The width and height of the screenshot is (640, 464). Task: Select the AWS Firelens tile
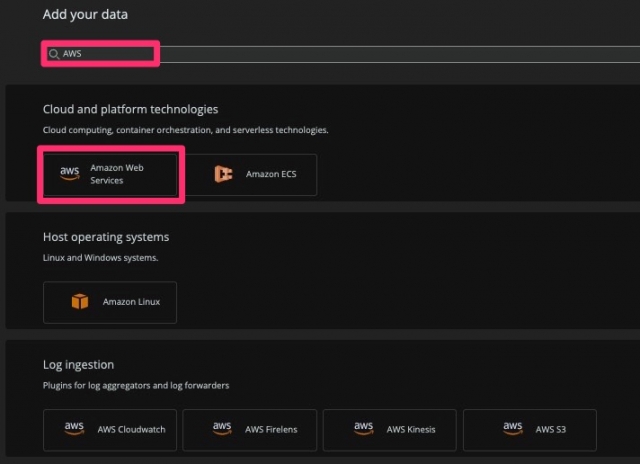(x=250, y=430)
